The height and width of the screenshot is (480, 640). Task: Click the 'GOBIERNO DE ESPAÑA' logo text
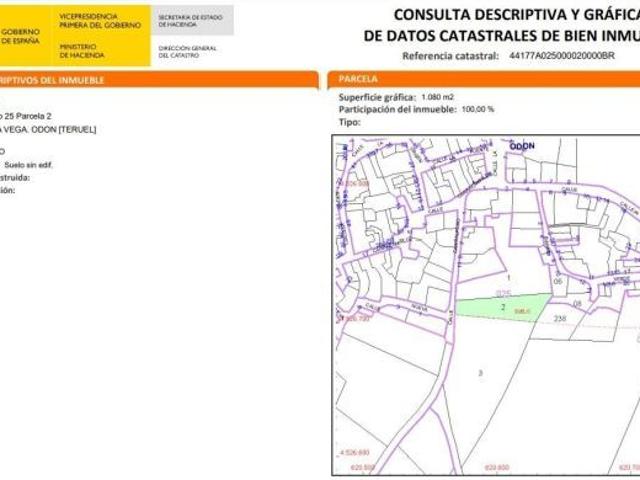(20, 36)
